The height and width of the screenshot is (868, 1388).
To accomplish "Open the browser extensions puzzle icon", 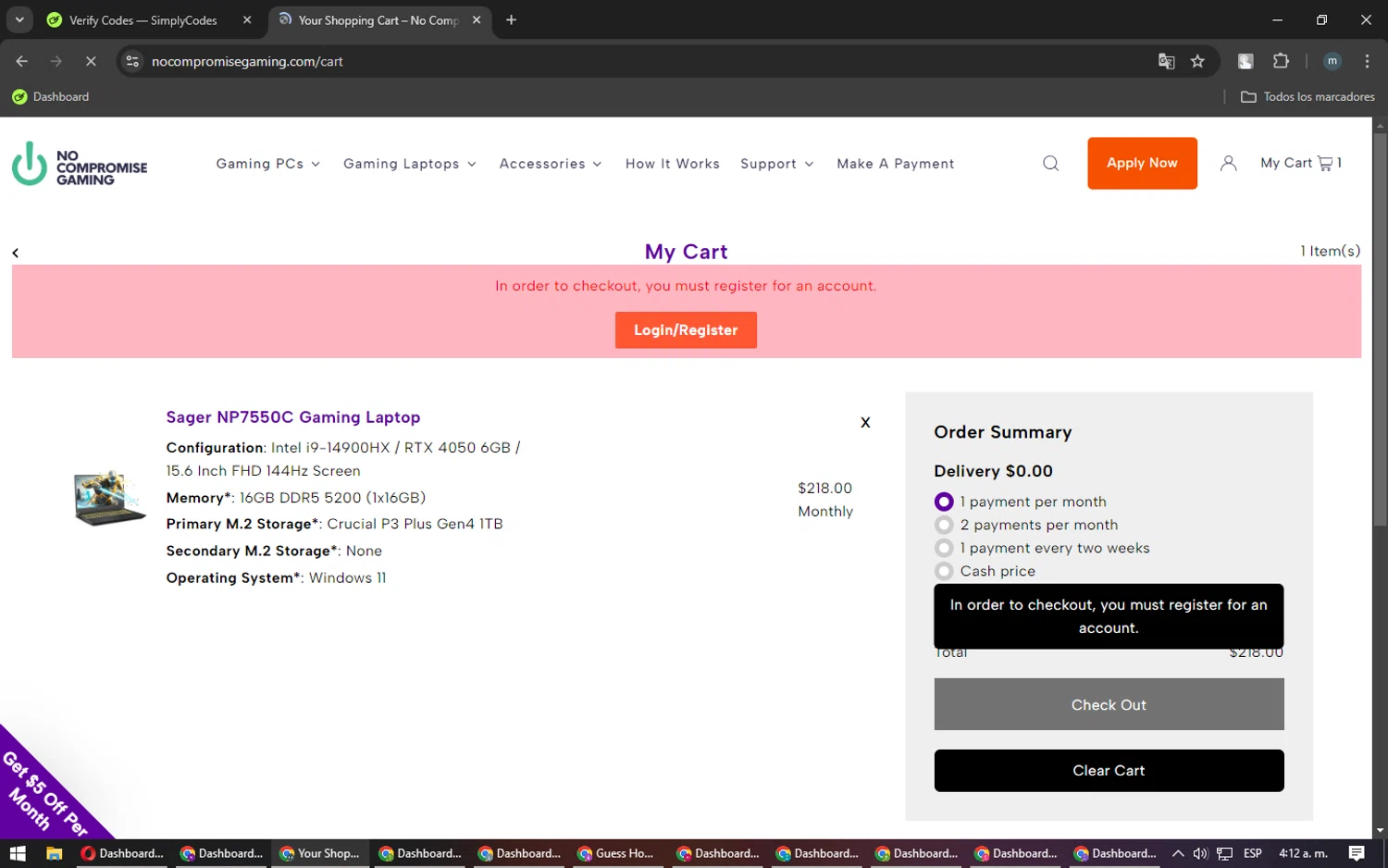I will (1281, 61).
